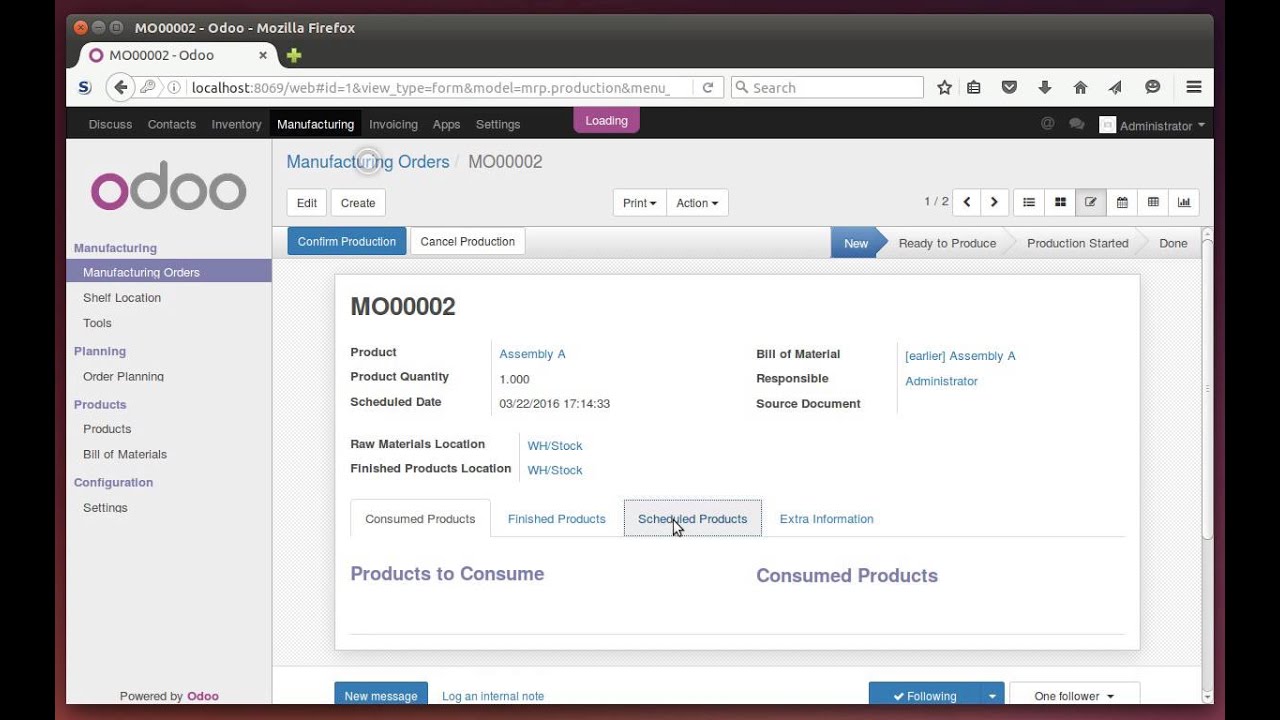This screenshot has width=1280, height=720.
Task: Open the Administrator user menu
Action: click(1152, 125)
